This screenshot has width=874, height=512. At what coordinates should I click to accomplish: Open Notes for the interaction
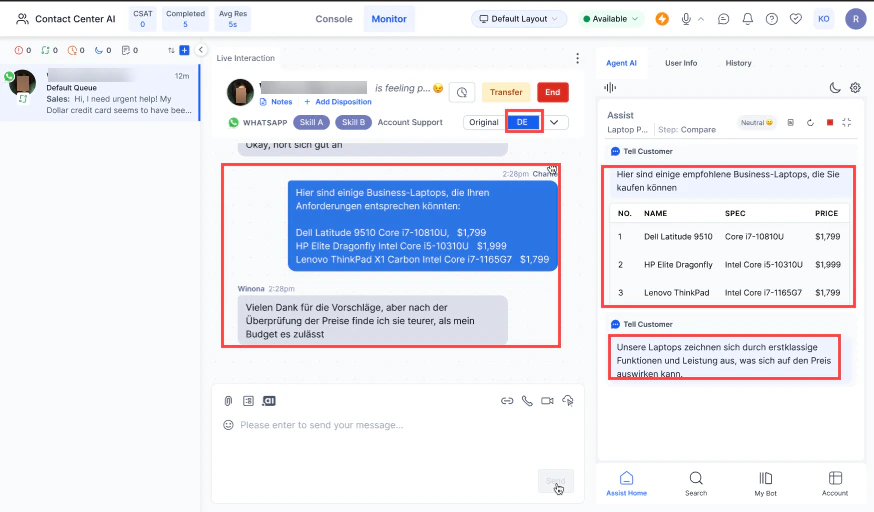tap(276, 102)
